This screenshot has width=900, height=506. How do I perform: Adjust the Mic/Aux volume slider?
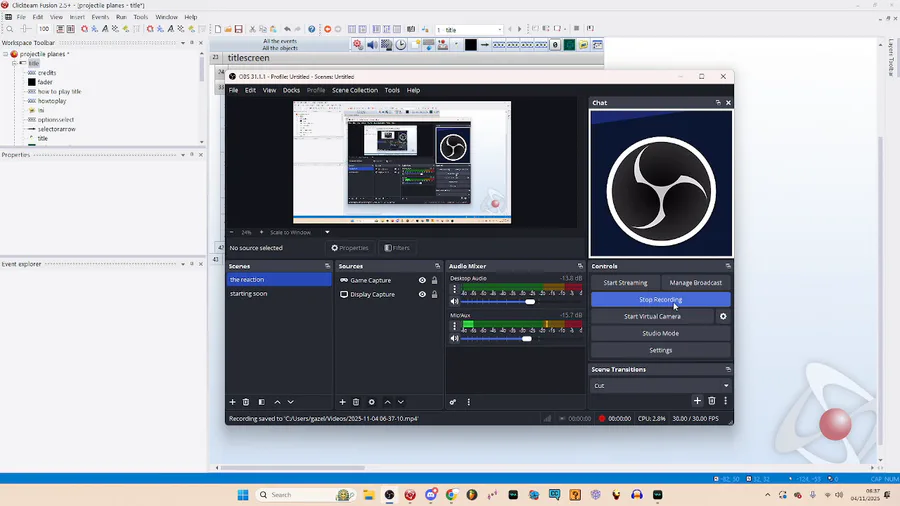pos(527,339)
